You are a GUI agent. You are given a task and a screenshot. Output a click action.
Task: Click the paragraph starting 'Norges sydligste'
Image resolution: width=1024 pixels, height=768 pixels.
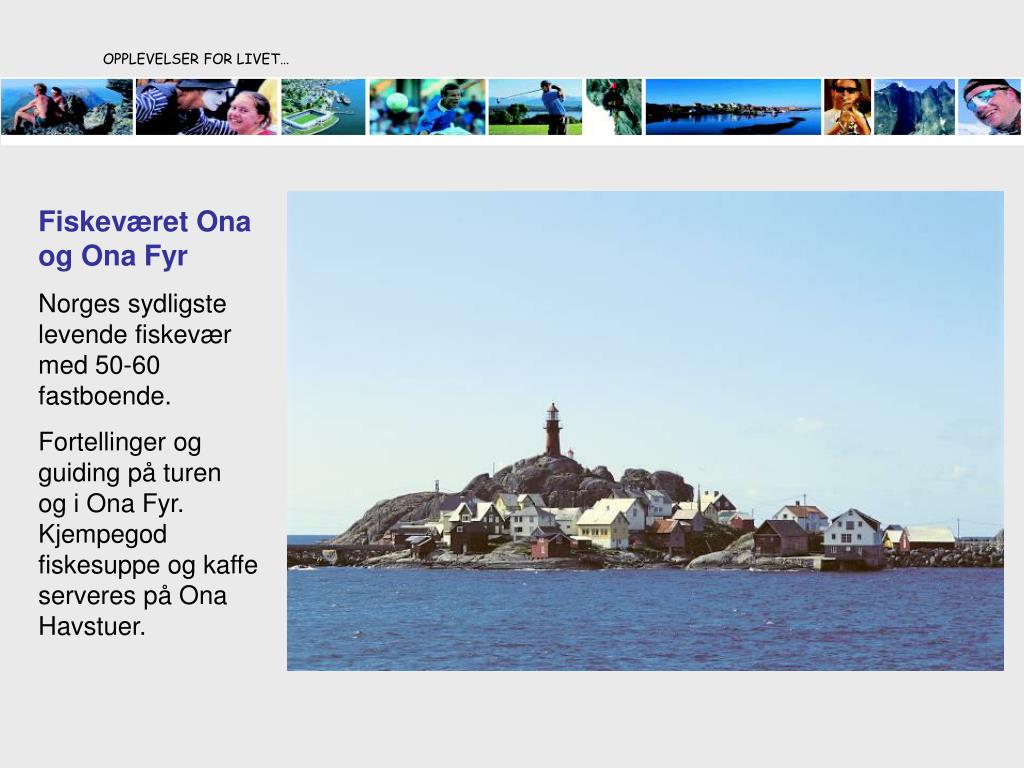(135, 350)
